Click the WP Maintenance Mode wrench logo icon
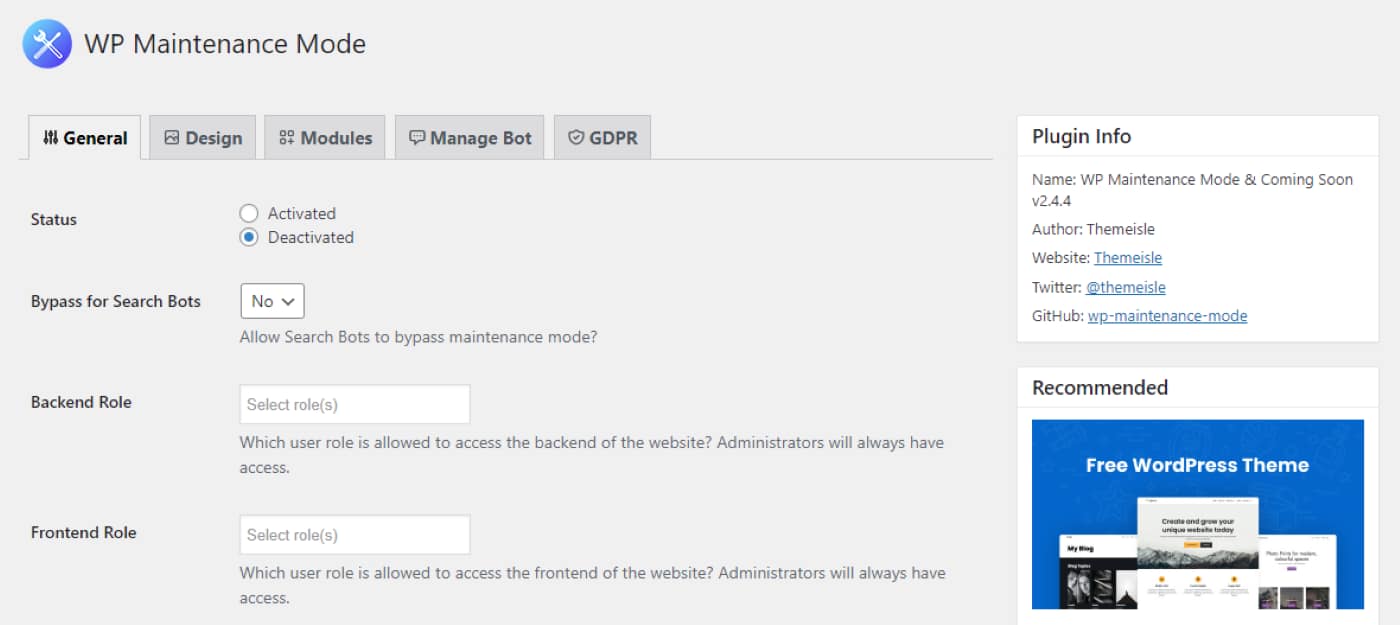The image size is (1400, 625). click(x=46, y=43)
